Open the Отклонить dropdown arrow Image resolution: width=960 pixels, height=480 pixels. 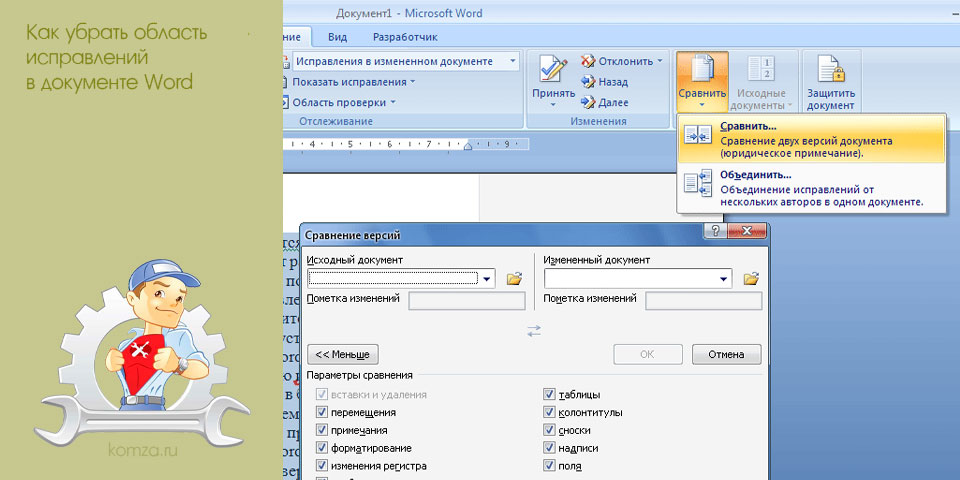click(659, 61)
